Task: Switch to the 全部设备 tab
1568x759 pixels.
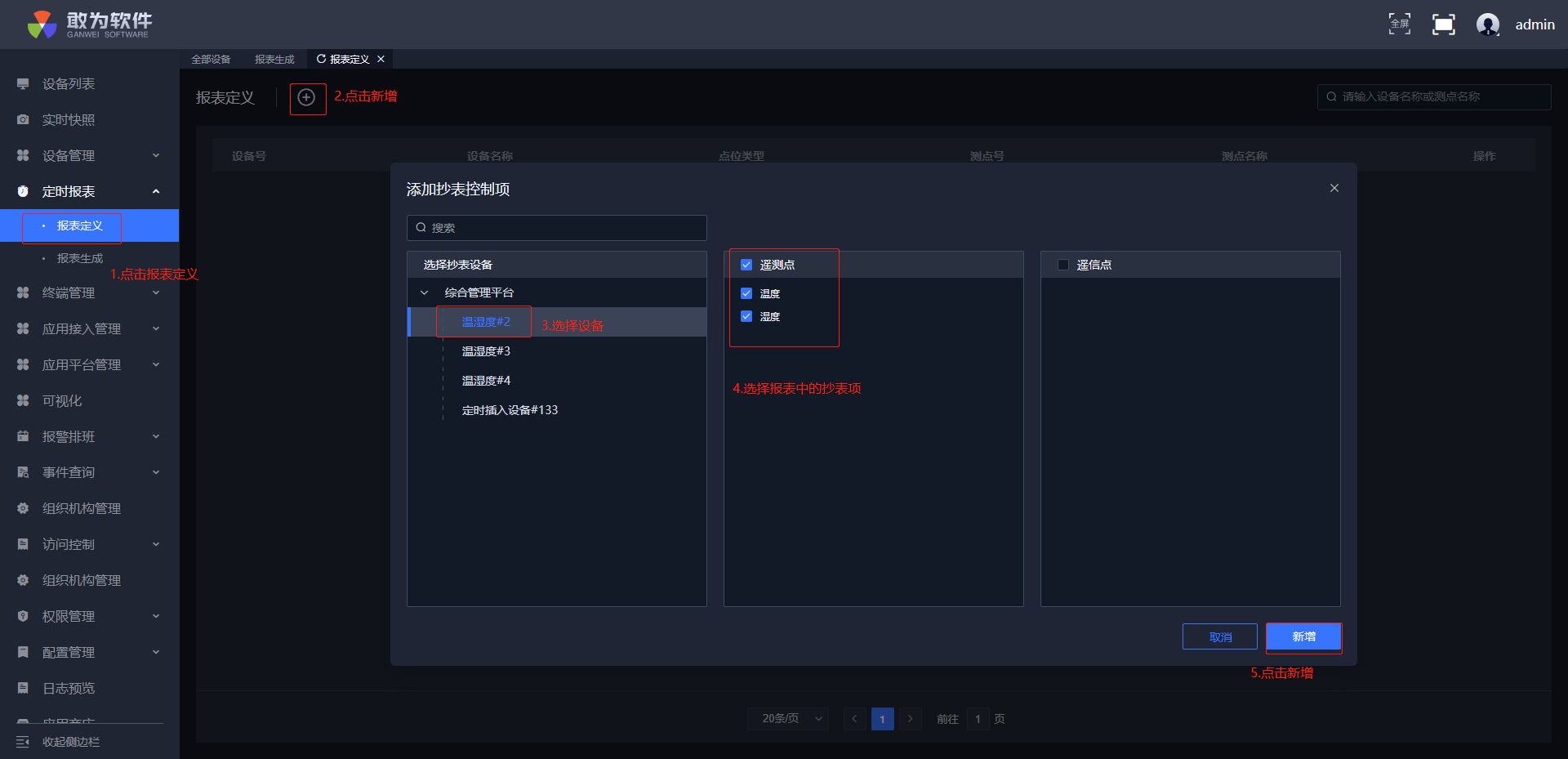Action: tap(211, 60)
